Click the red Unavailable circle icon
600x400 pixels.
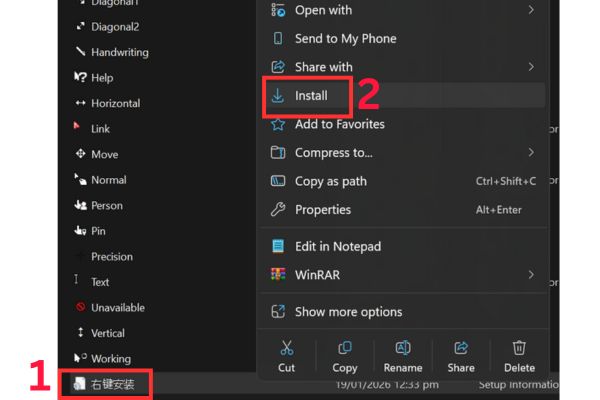coord(80,307)
